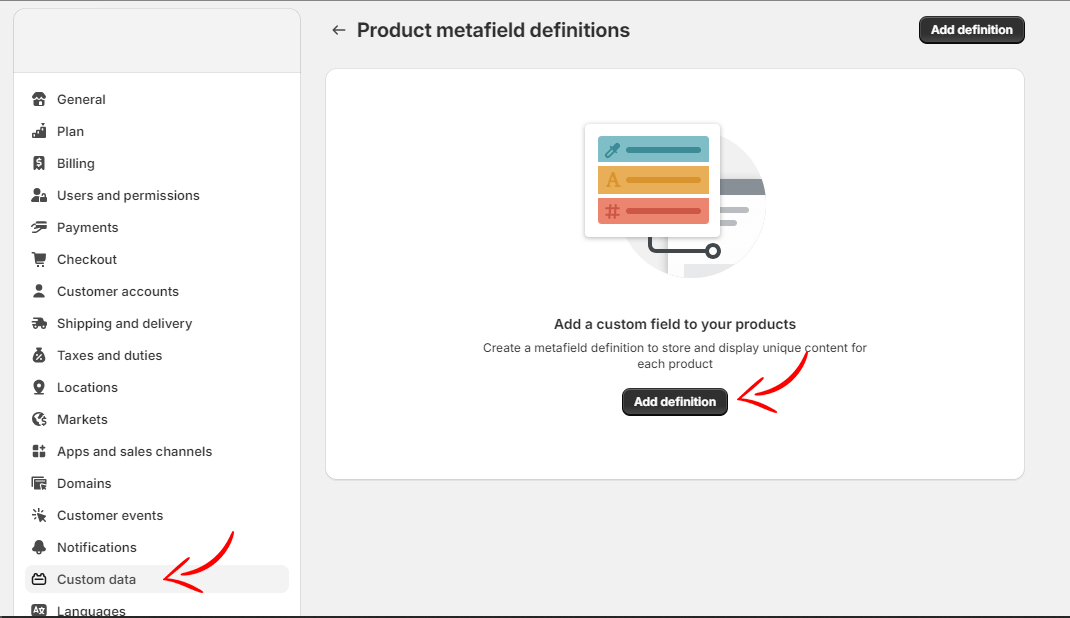This screenshot has height=618, width=1070.
Task: Navigate to Customer events
Action: (110, 515)
